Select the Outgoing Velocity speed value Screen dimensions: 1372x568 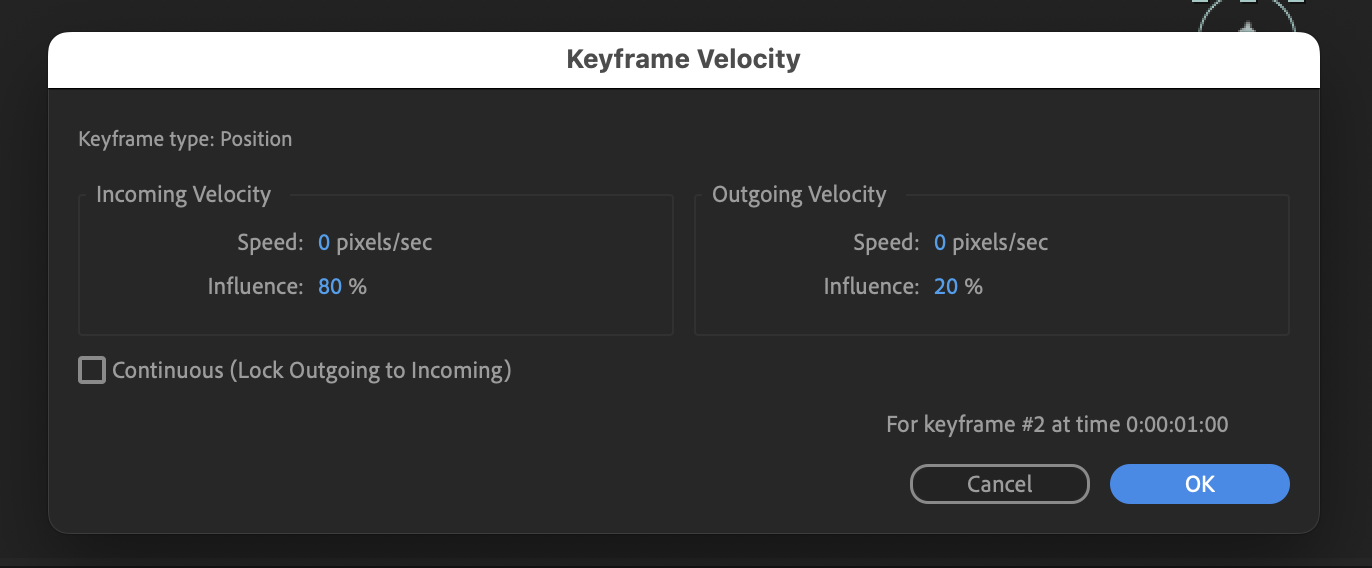point(940,242)
